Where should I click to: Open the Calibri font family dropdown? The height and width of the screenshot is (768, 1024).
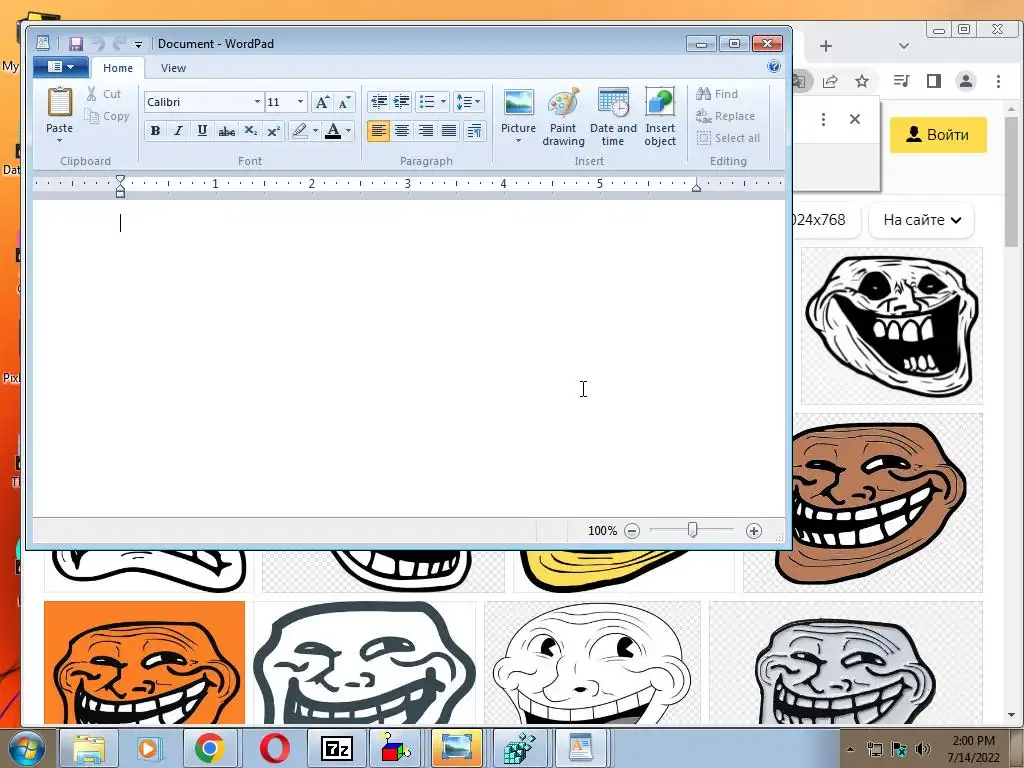point(257,102)
